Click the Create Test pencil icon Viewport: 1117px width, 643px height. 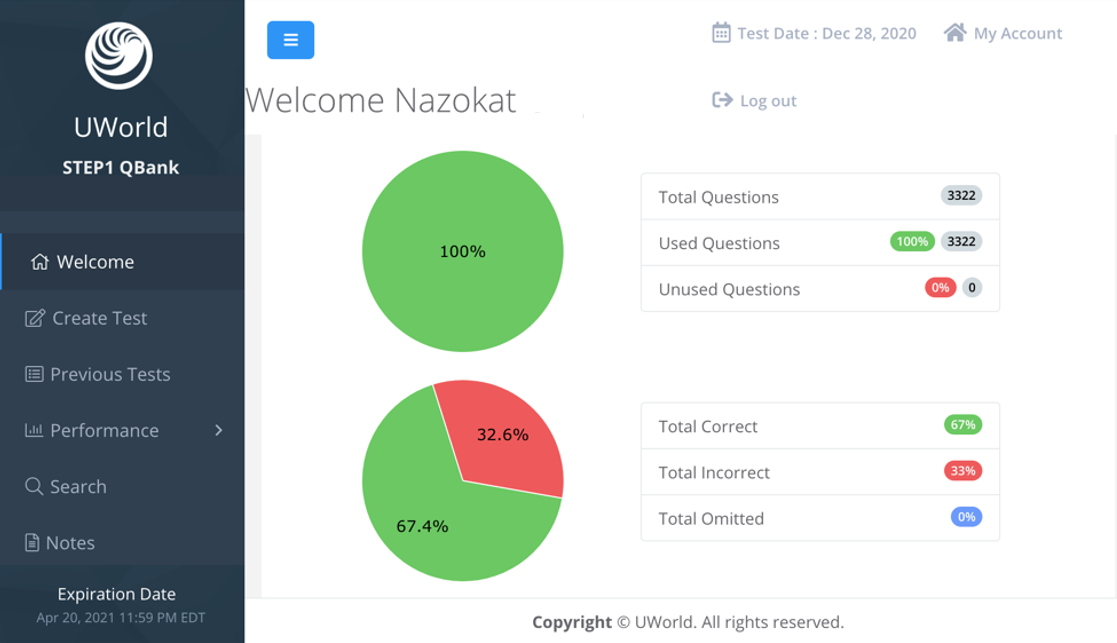(35, 318)
